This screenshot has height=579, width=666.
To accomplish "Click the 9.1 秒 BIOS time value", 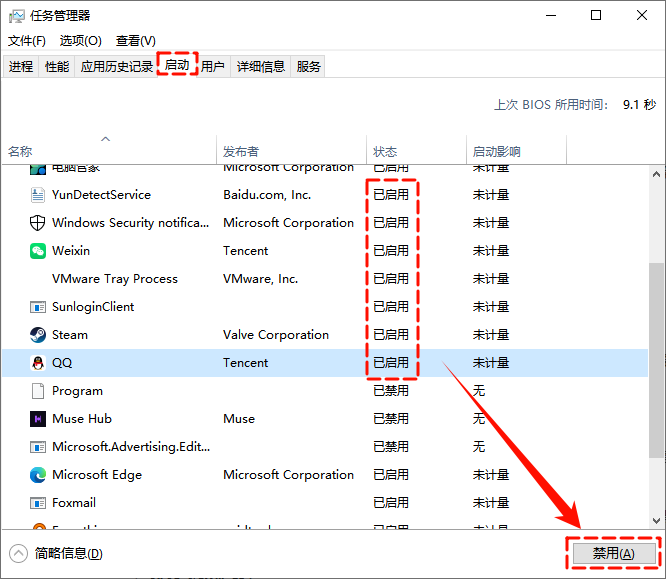I will tap(639, 105).
